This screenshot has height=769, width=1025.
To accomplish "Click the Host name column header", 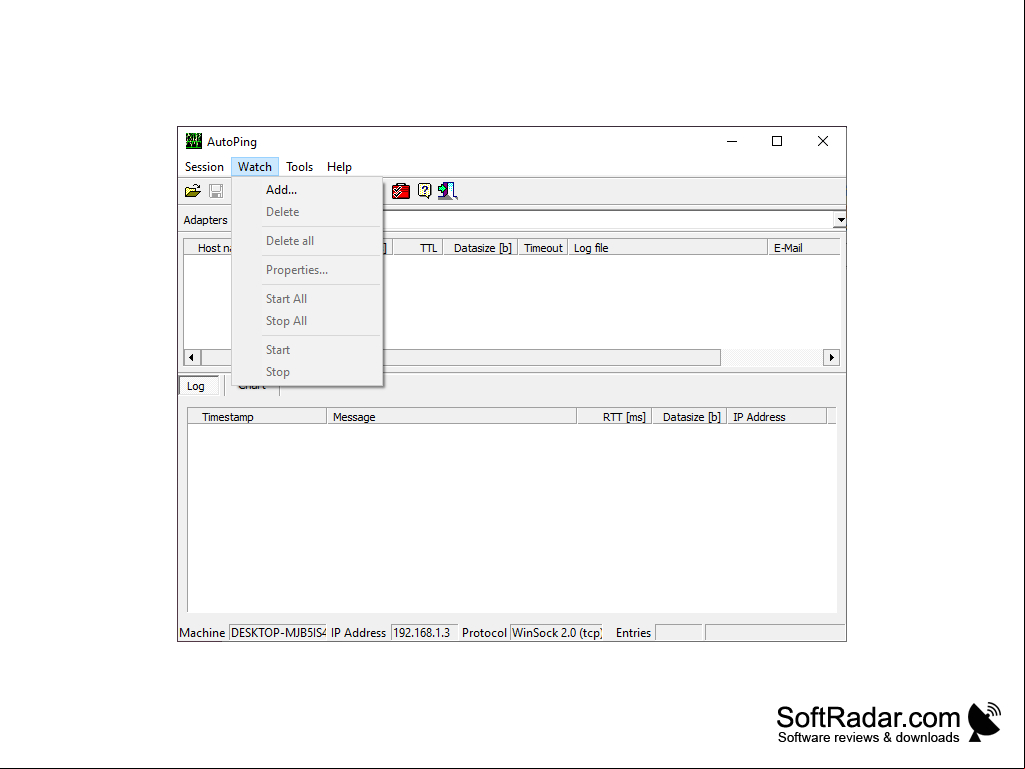I will pos(209,248).
